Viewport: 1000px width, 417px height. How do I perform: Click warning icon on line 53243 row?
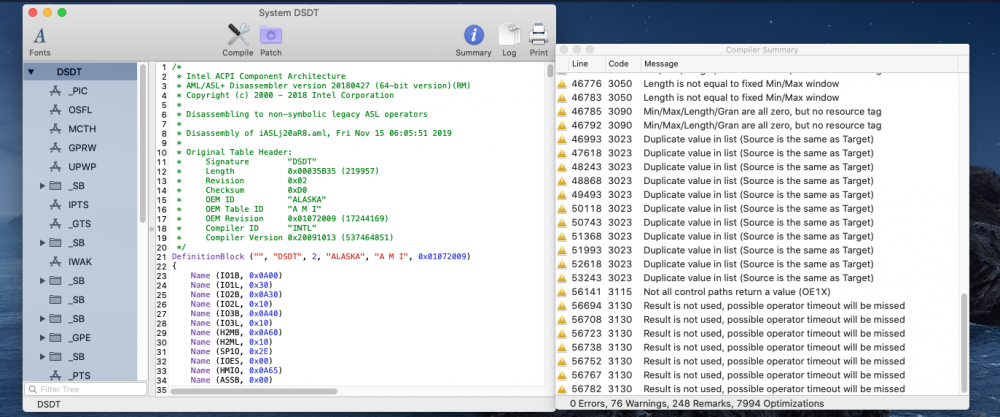(x=562, y=278)
